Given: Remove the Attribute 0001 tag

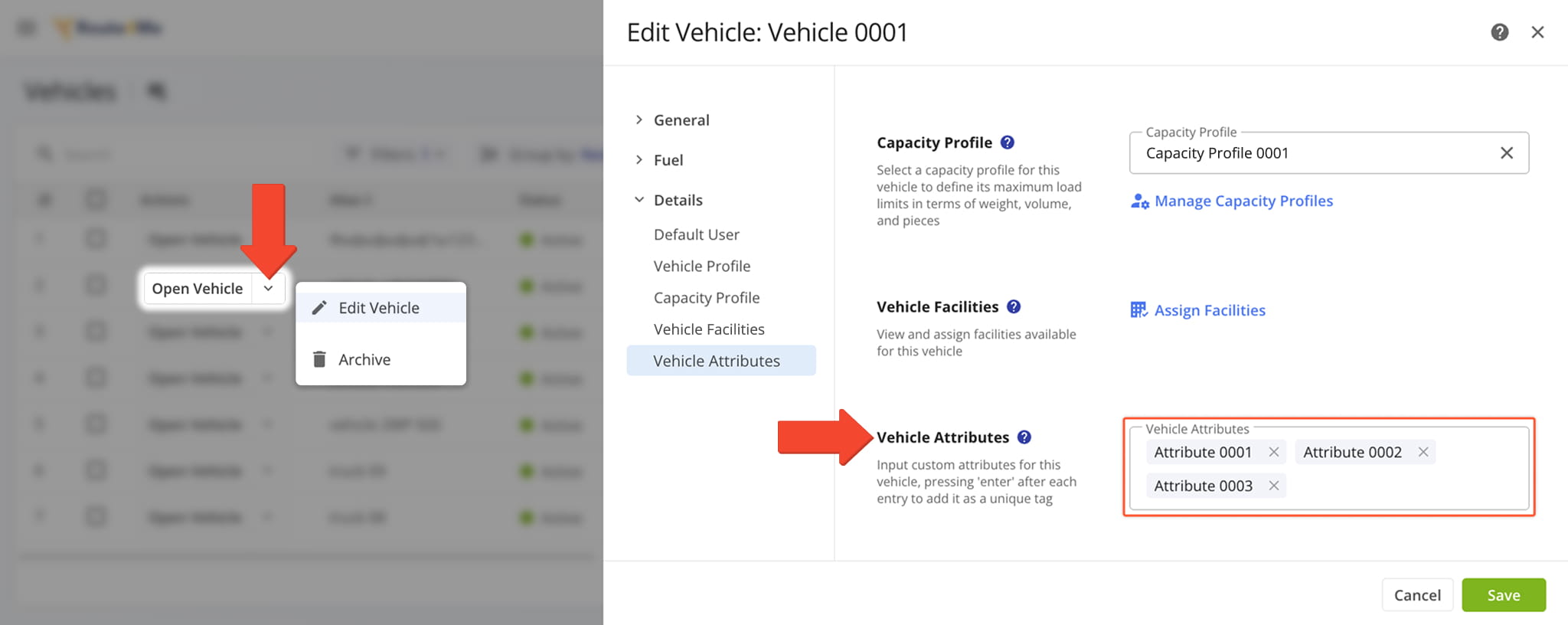Looking at the screenshot, I should tap(1274, 452).
